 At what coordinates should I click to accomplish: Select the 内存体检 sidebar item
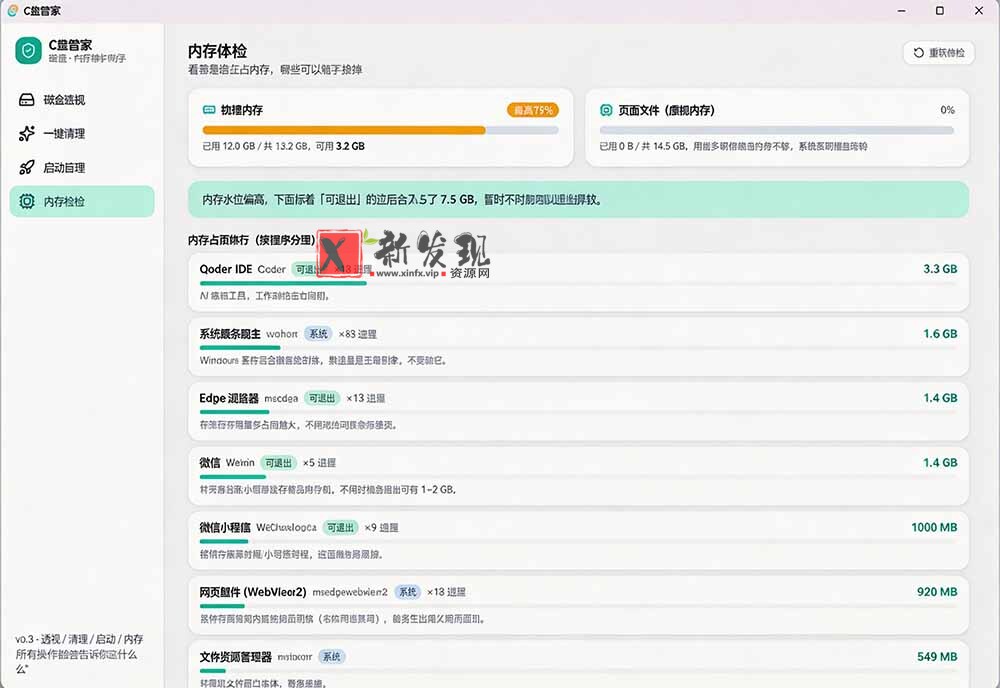point(82,201)
